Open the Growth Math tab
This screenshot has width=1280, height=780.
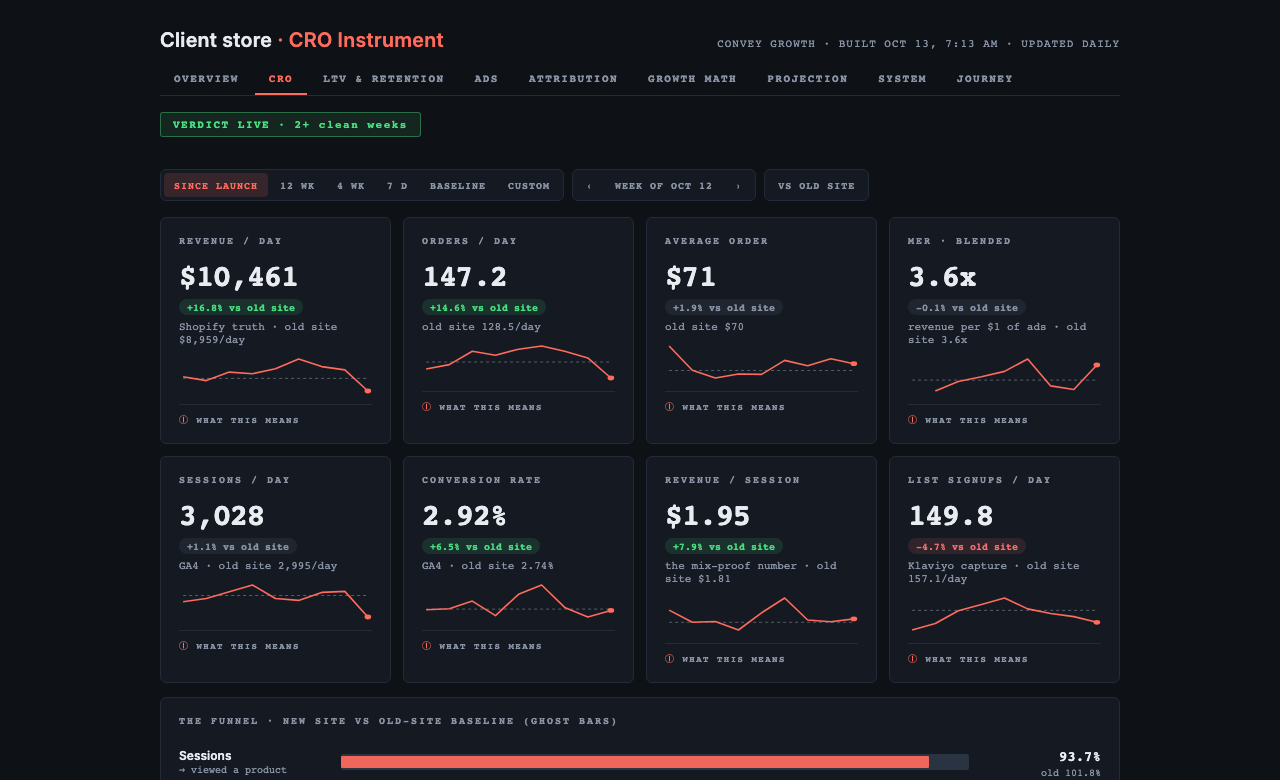pos(692,79)
